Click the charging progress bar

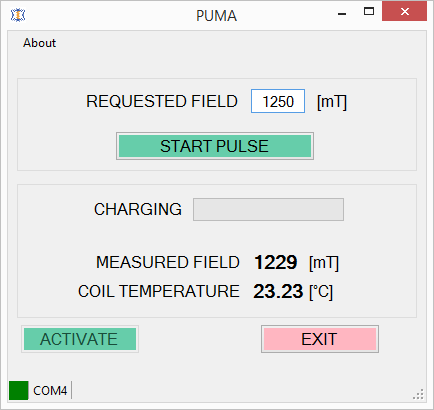(268, 209)
